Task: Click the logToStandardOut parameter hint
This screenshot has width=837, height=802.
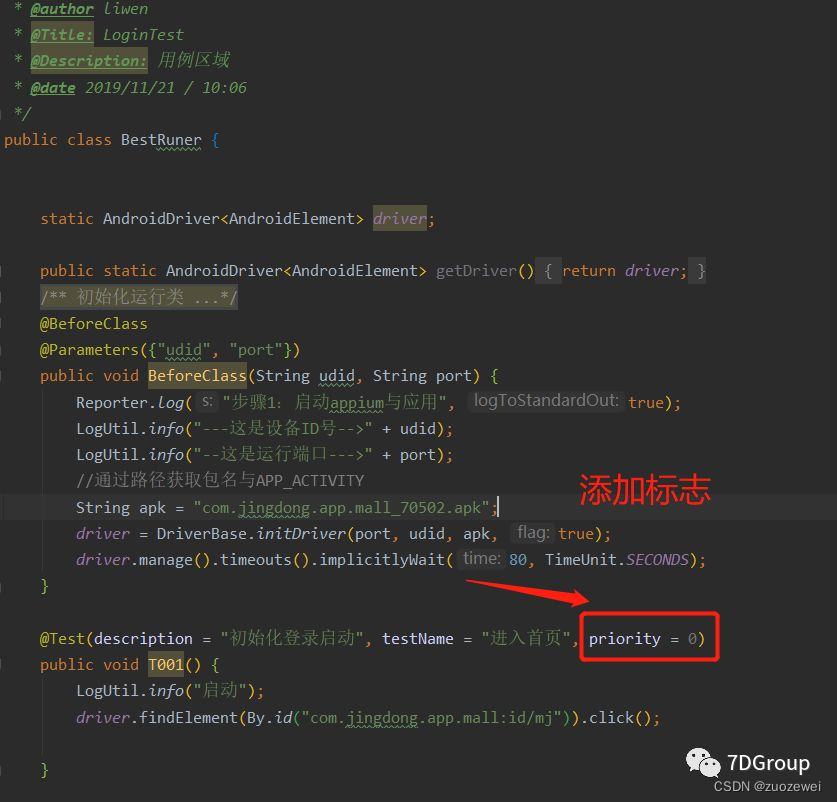Action: pos(547,401)
